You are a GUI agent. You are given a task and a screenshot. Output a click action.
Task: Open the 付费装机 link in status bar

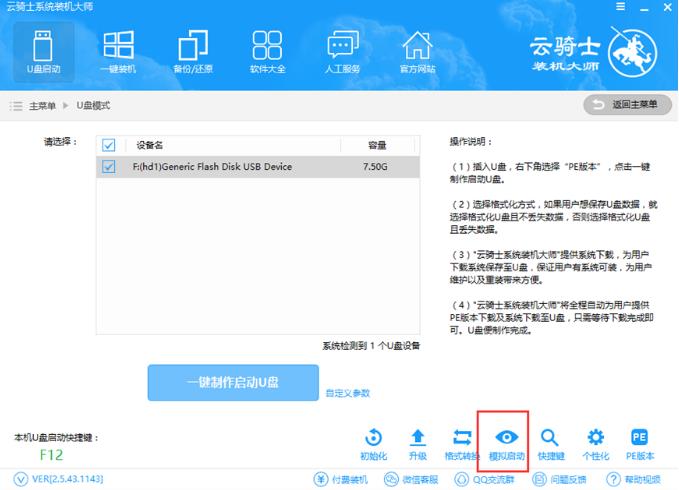(x=340, y=479)
